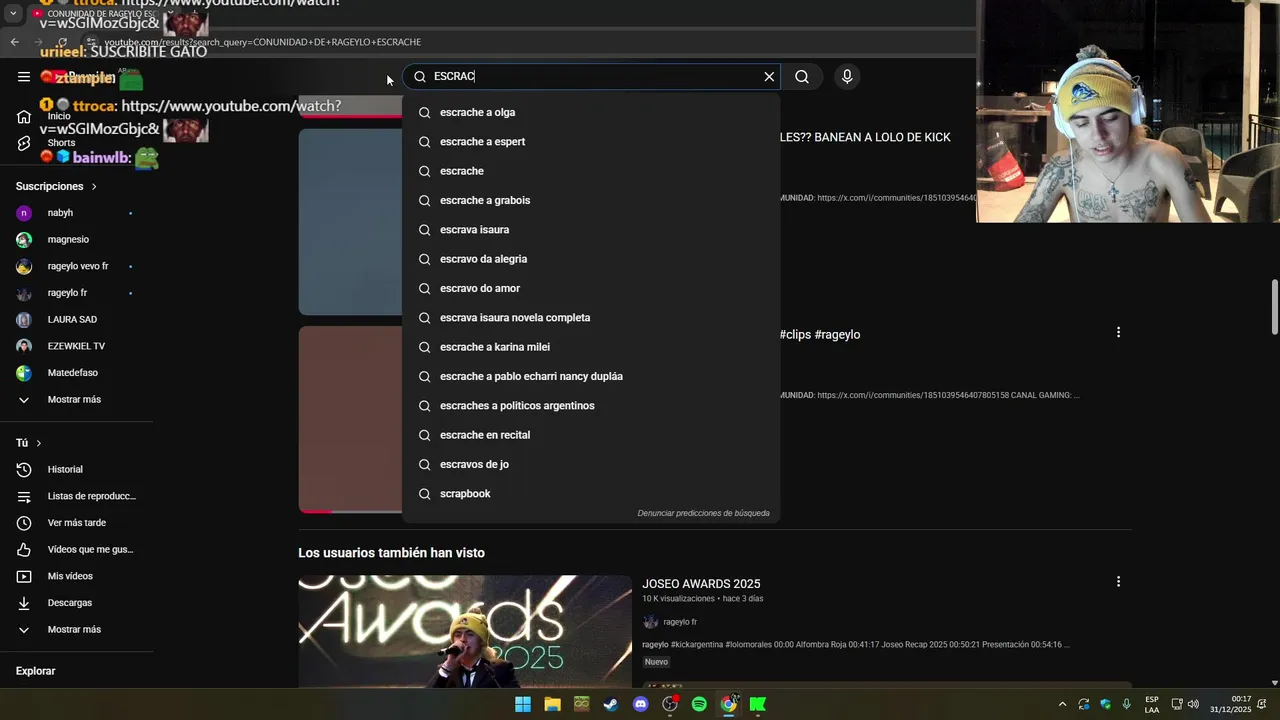Open the browser tab list dropdown

(x=13, y=14)
